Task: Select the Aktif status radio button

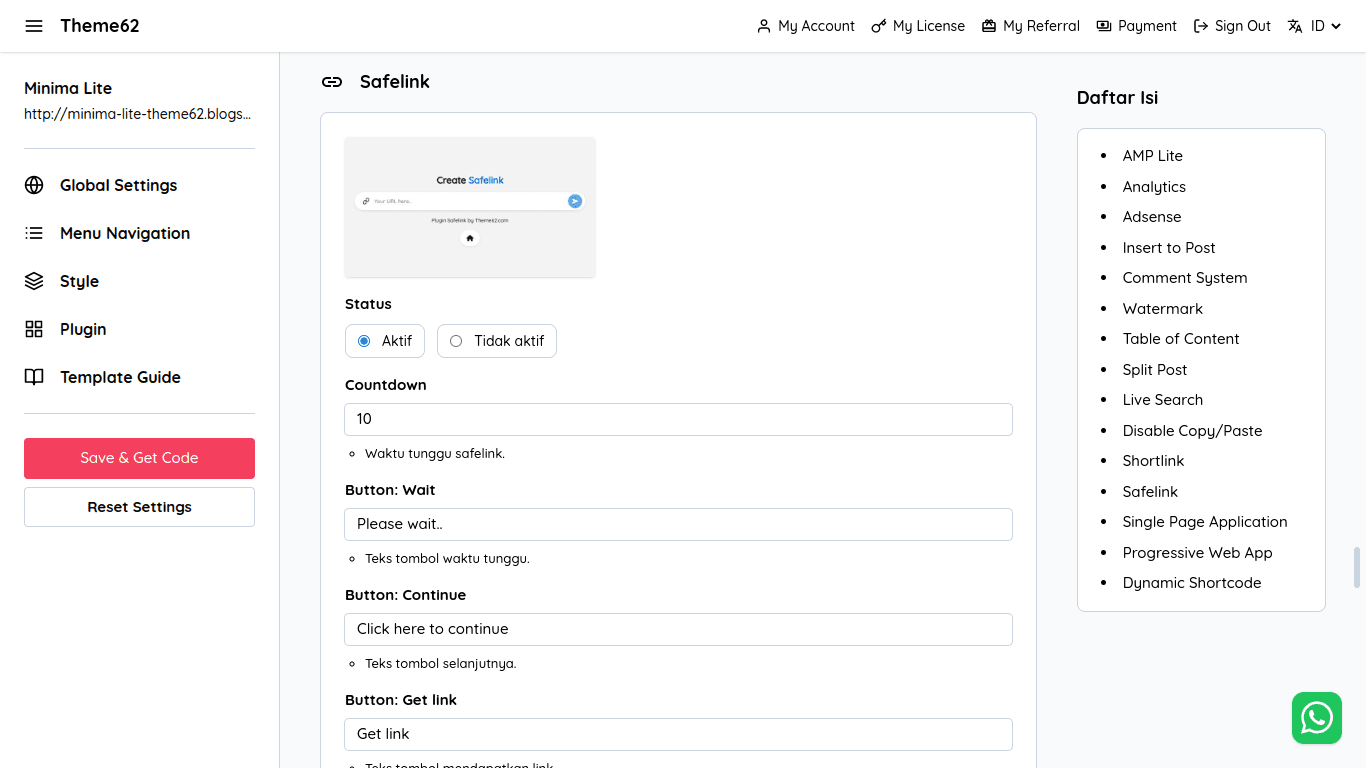Action: click(x=364, y=341)
